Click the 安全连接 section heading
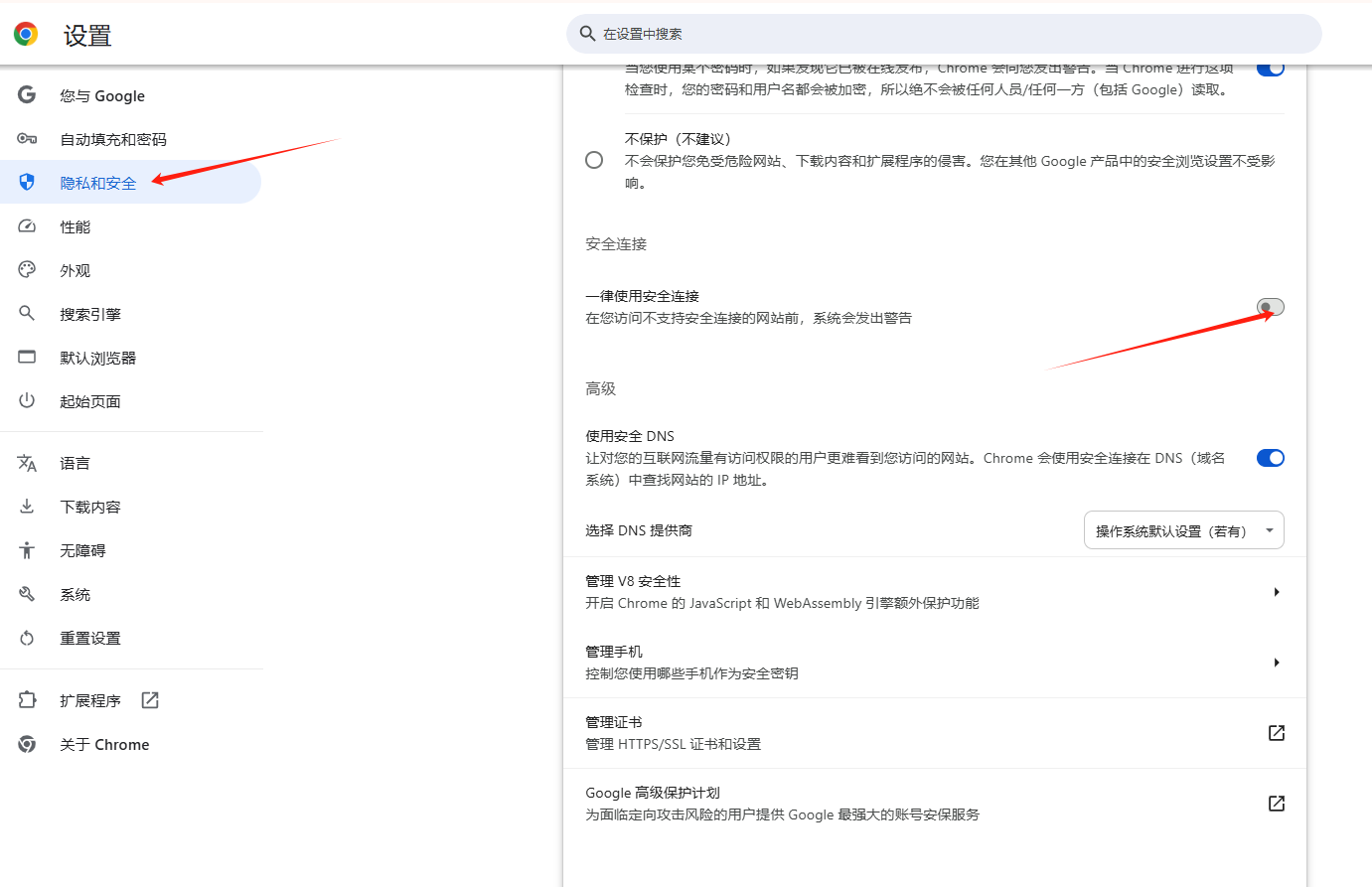Viewport: 1372px width, 887px height. pyautogui.click(x=616, y=243)
